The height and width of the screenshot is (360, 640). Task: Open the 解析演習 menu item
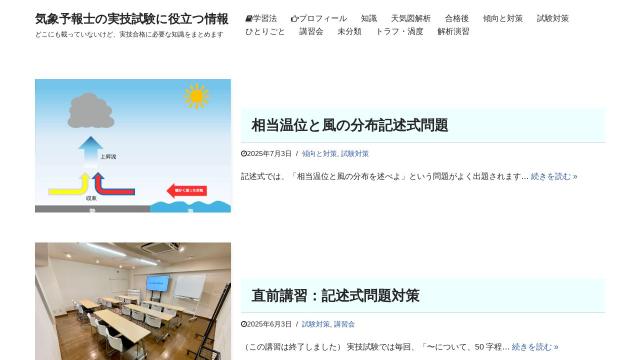pos(453,31)
